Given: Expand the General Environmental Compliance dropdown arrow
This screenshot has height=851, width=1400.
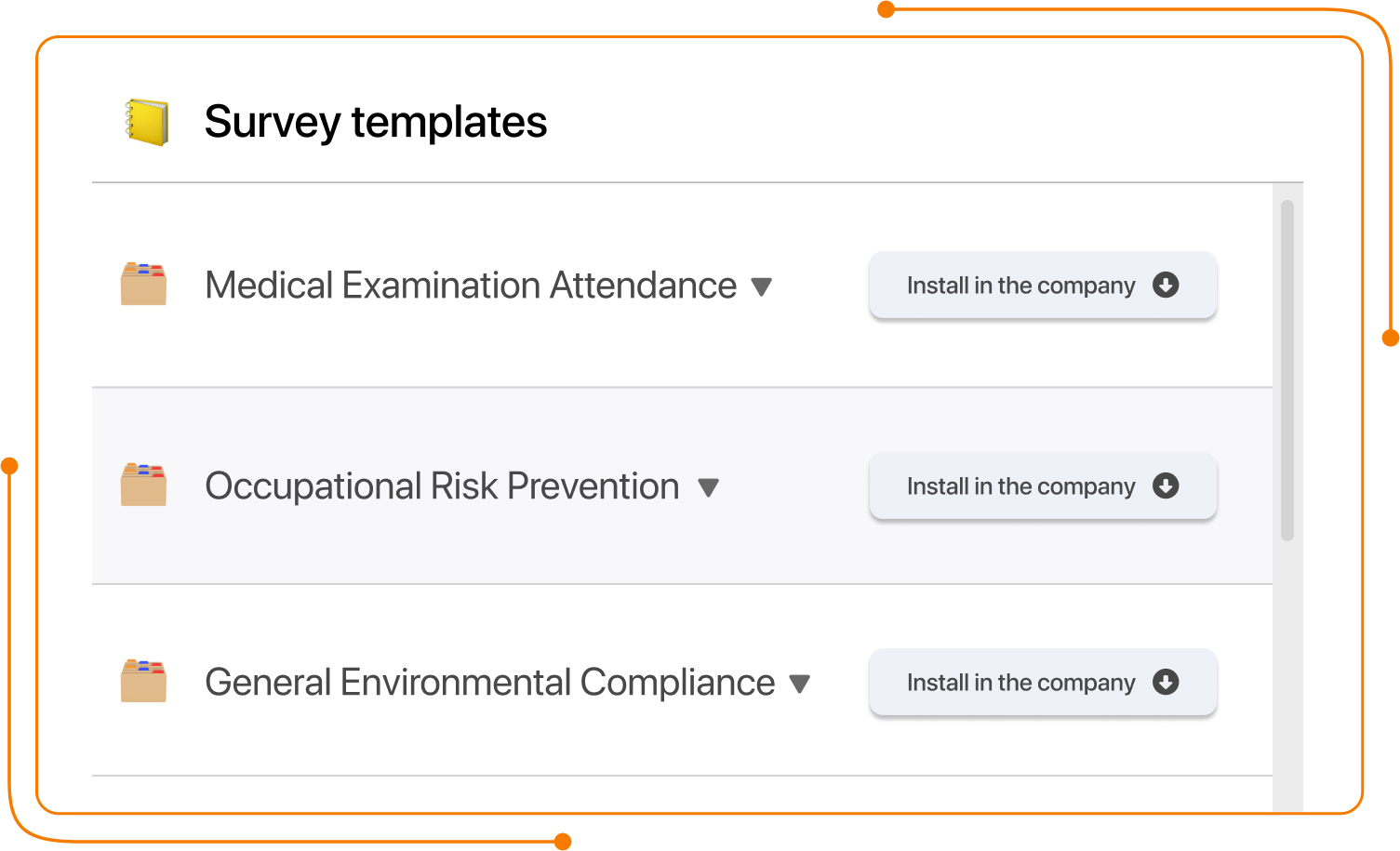Looking at the screenshot, I should [x=800, y=685].
